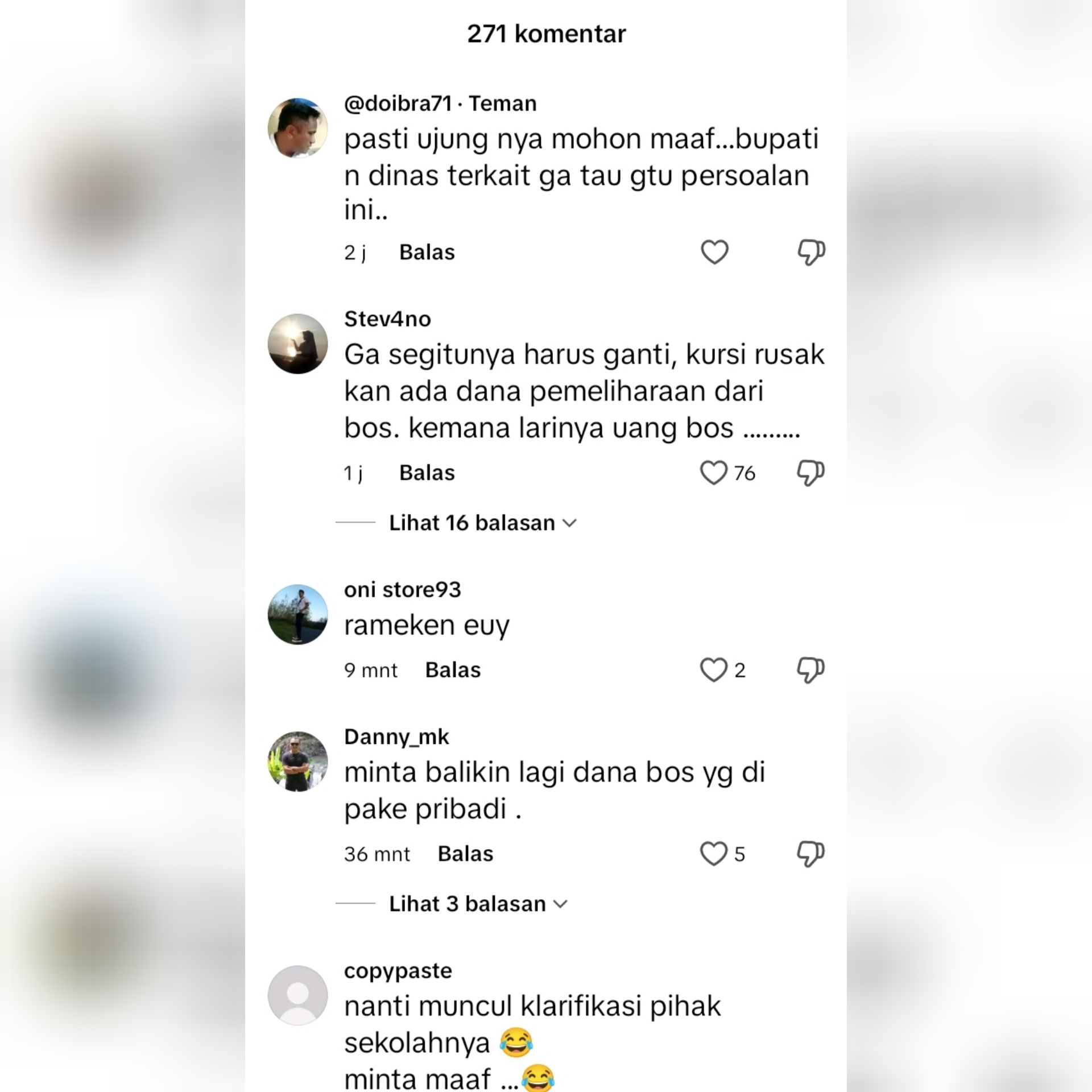The width and height of the screenshot is (1092, 1092).
Task: Like the comment by @doibra71
Action: (x=714, y=252)
